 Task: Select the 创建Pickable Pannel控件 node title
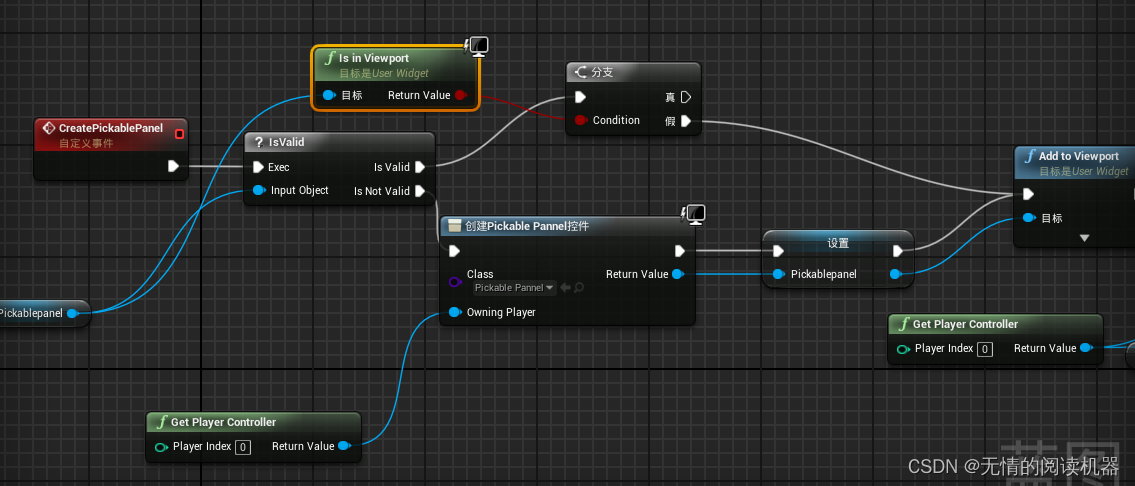pos(527,226)
